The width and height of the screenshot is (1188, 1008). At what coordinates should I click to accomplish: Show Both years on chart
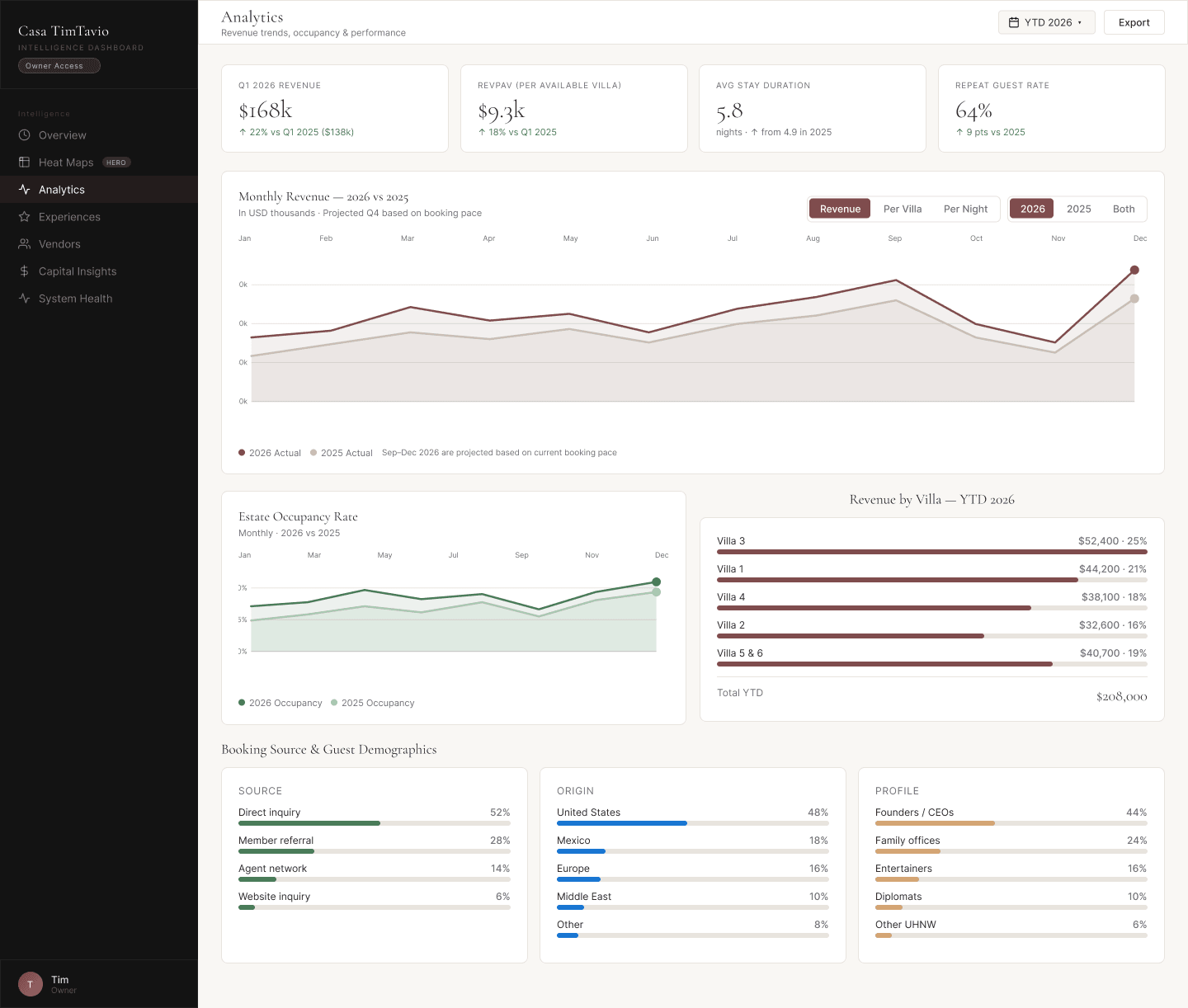coord(1124,209)
